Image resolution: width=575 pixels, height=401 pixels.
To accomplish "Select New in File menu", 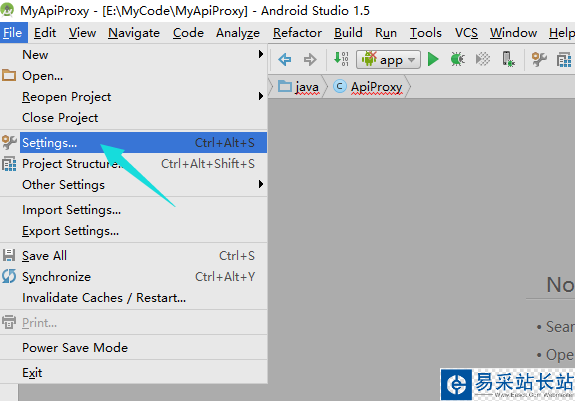I will point(133,54).
